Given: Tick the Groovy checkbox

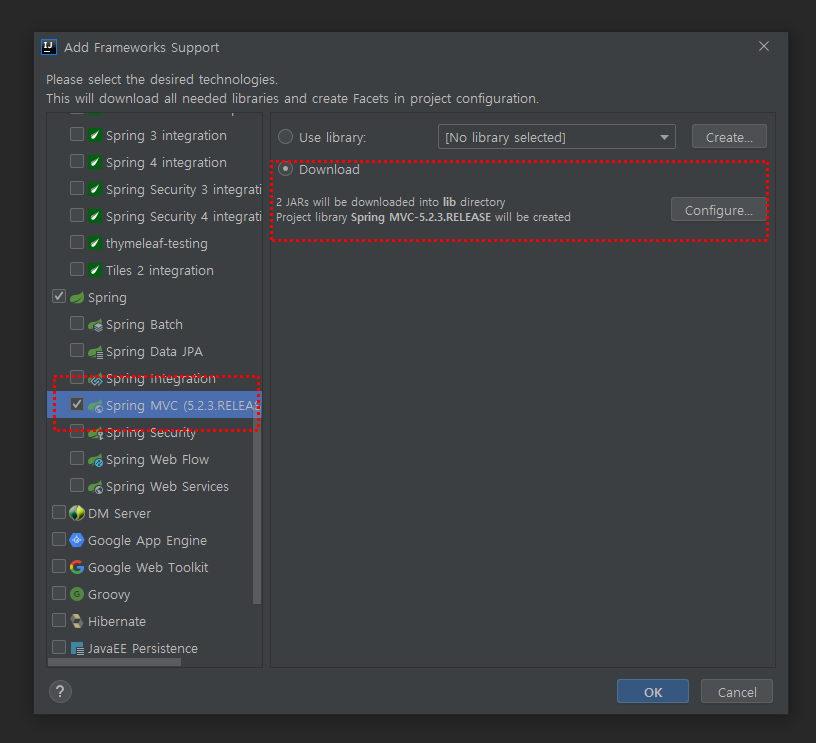Looking at the screenshot, I should coord(59,593).
